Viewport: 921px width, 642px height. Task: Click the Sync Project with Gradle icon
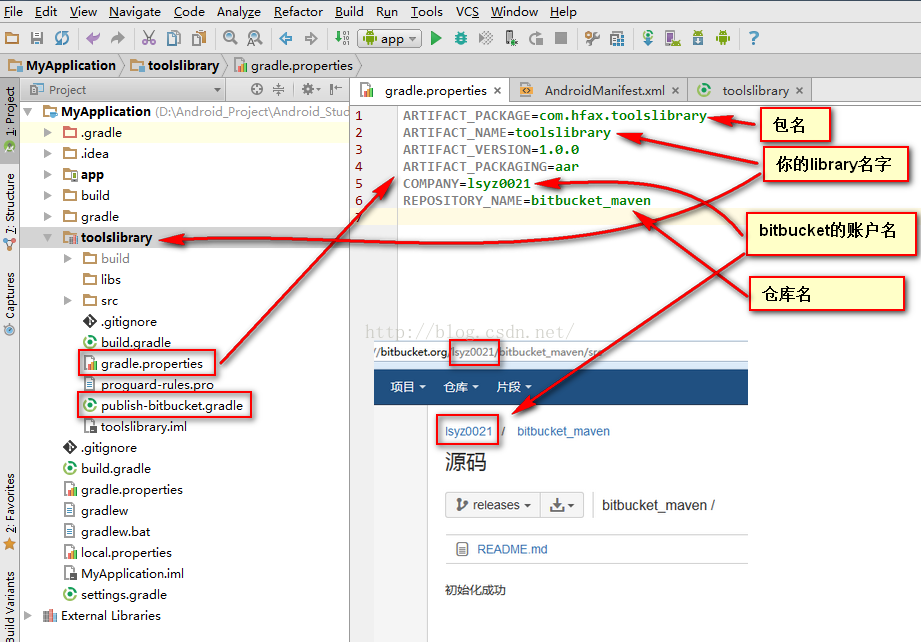point(648,39)
